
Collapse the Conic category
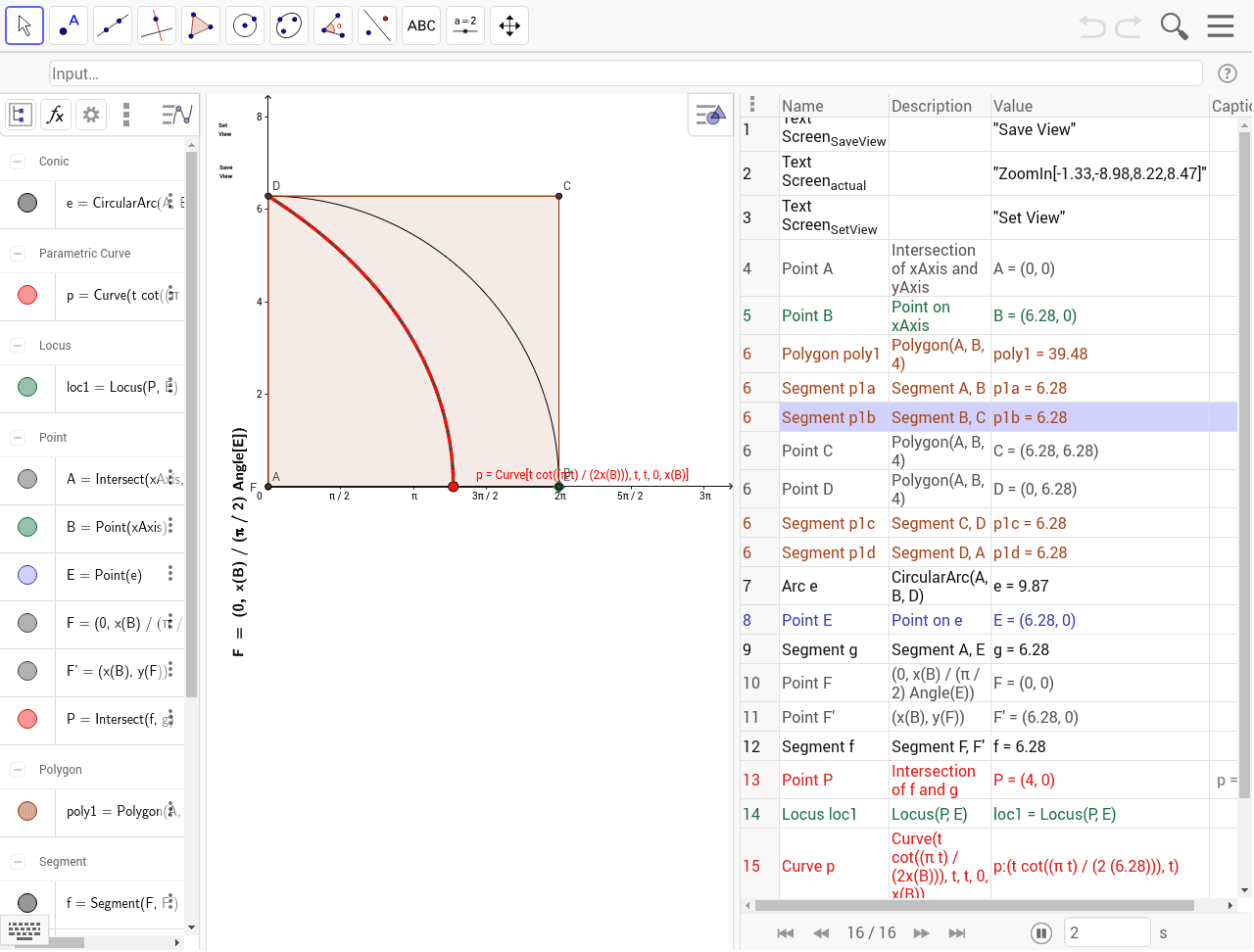(x=18, y=162)
